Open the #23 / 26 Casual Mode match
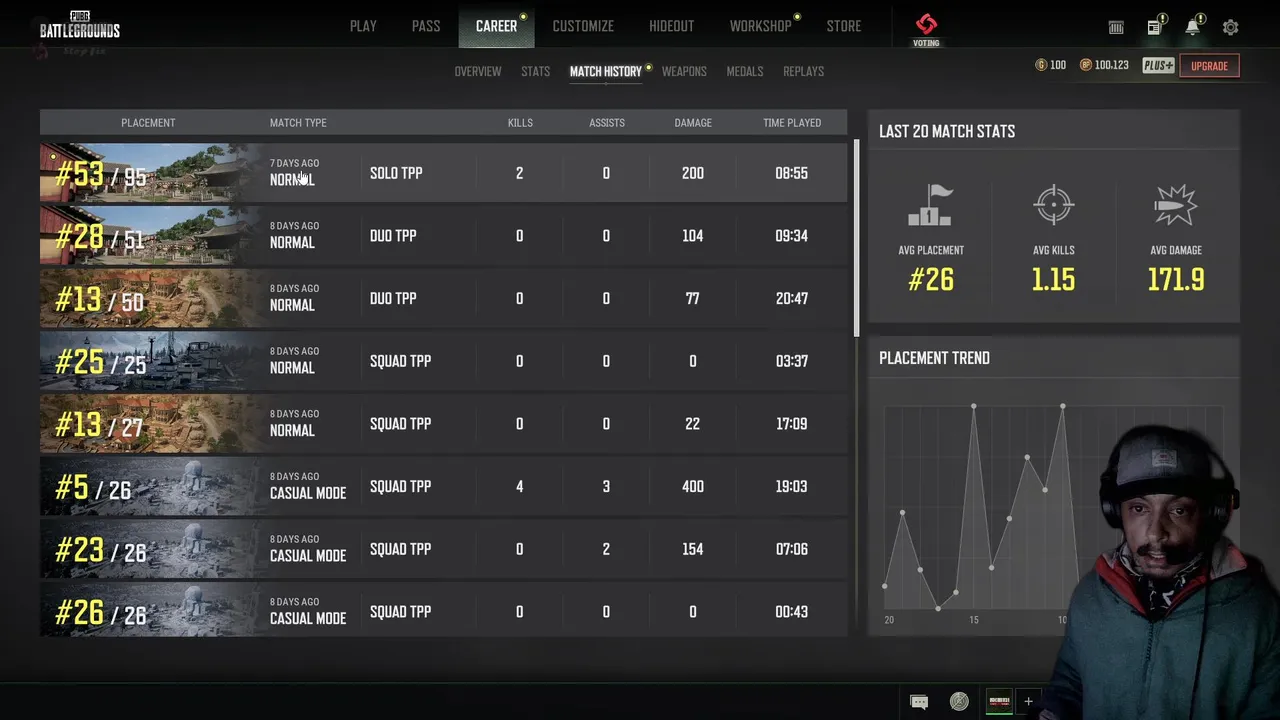This screenshot has height=720, width=1280. click(443, 549)
